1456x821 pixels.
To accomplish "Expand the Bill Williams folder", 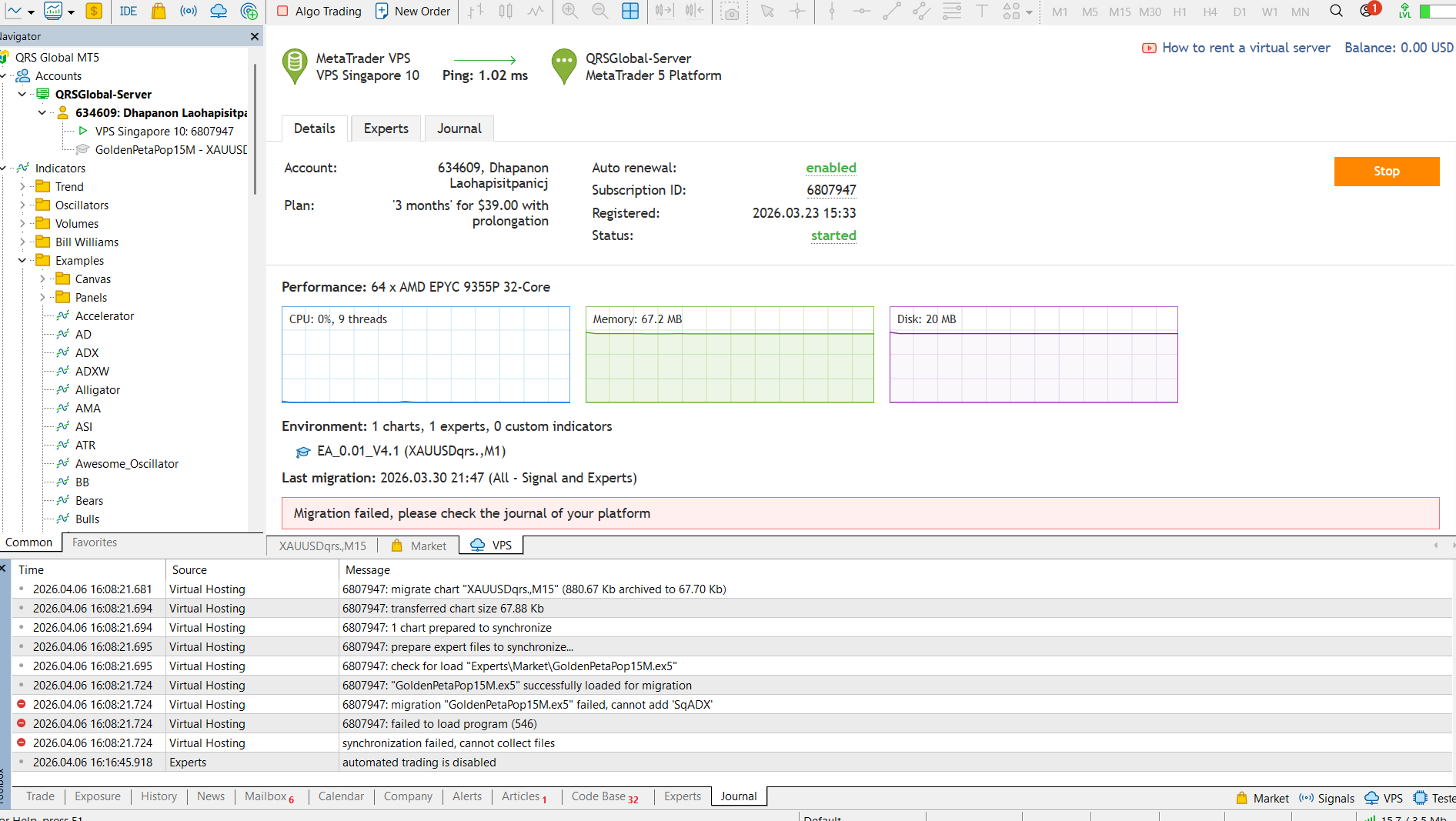I will point(22,242).
